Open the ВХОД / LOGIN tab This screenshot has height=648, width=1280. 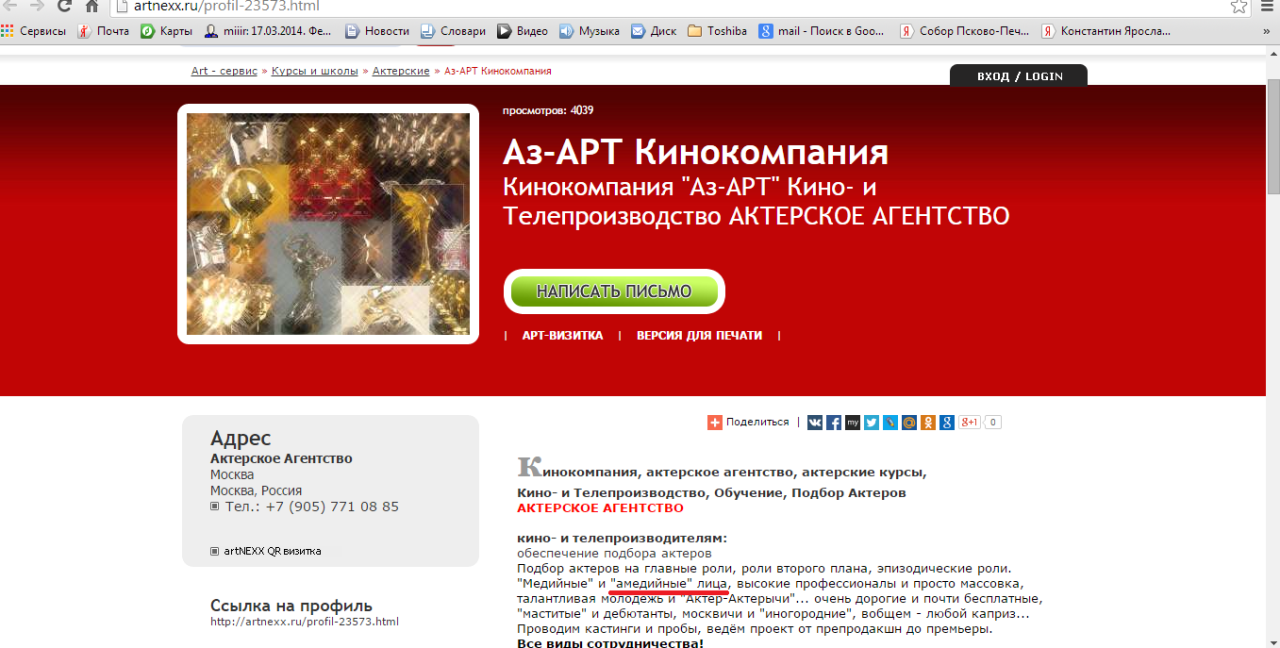(x=1019, y=76)
